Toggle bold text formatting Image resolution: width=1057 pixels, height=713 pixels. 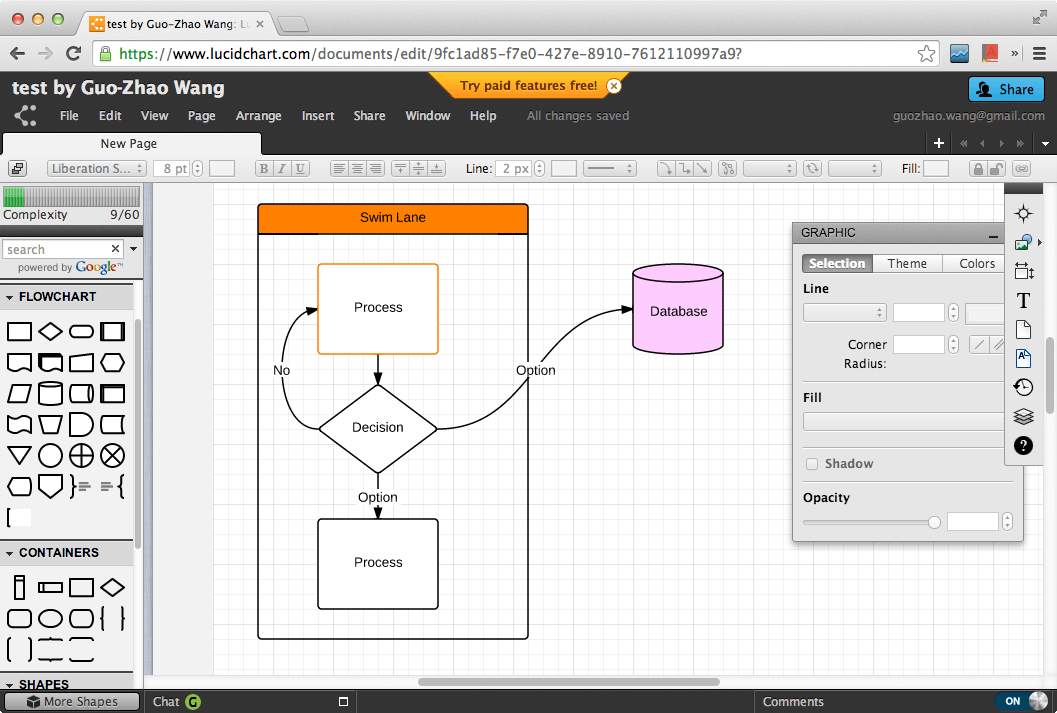click(263, 168)
